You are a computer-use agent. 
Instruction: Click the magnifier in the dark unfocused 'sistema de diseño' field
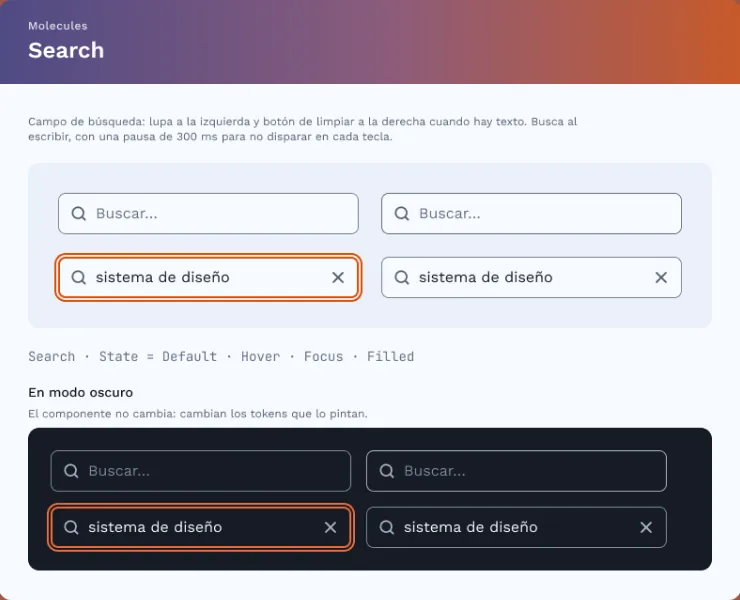point(387,527)
